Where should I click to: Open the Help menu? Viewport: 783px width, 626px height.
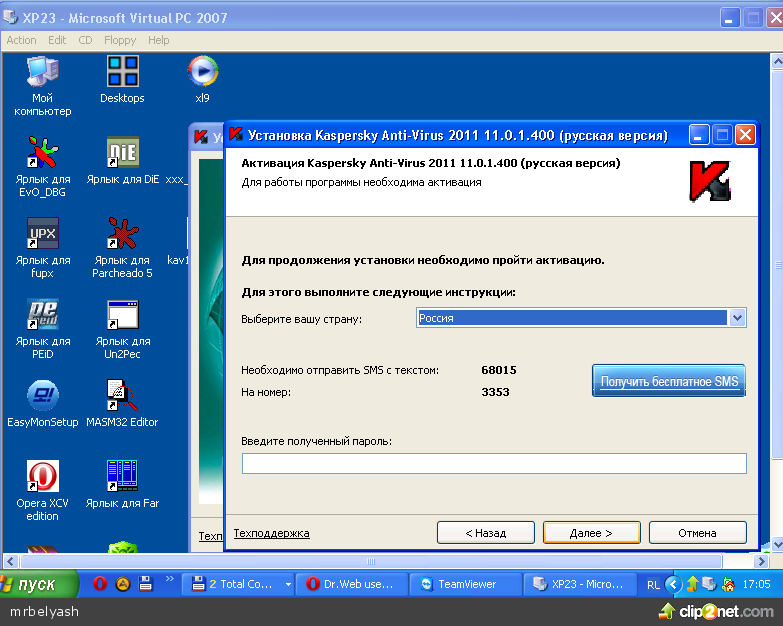pyautogui.click(x=158, y=40)
